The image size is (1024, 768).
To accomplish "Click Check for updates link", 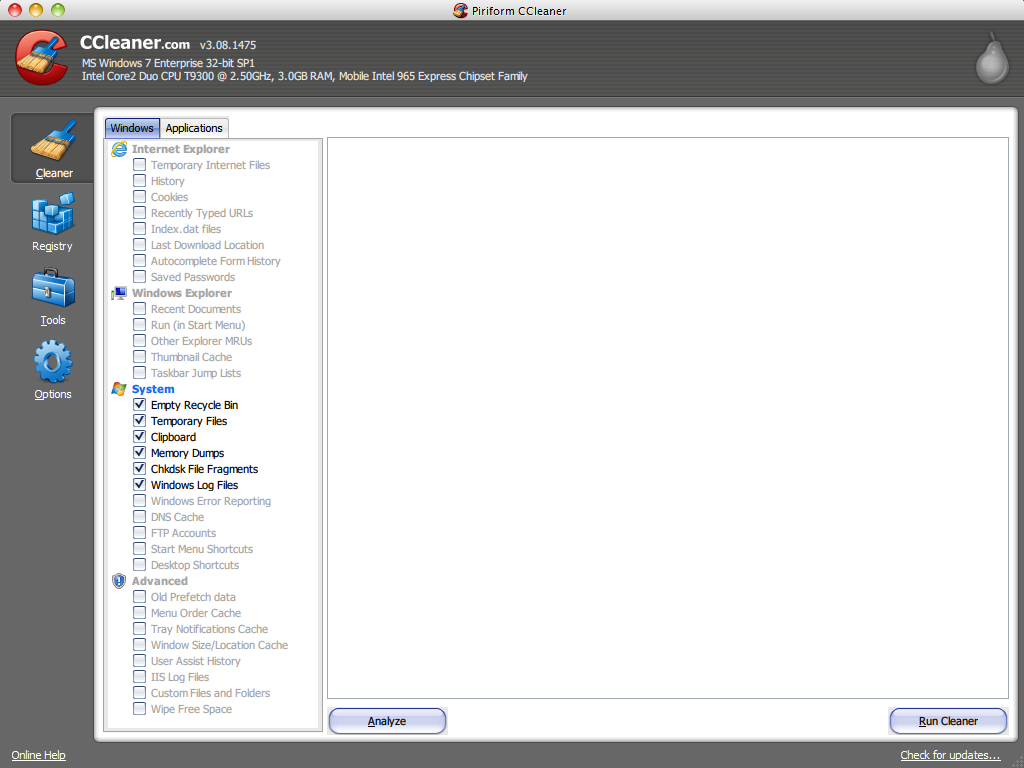I will coord(950,755).
